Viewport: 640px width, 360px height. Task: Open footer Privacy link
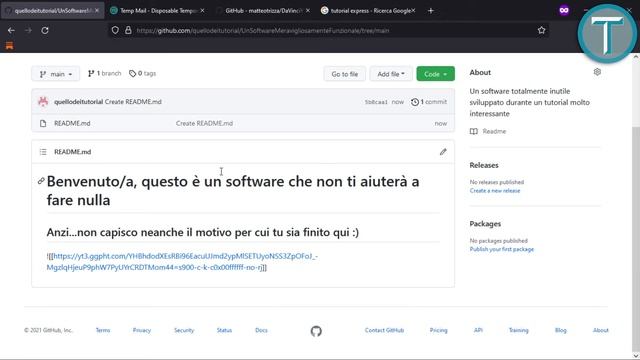pyautogui.click(x=142, y=330)
